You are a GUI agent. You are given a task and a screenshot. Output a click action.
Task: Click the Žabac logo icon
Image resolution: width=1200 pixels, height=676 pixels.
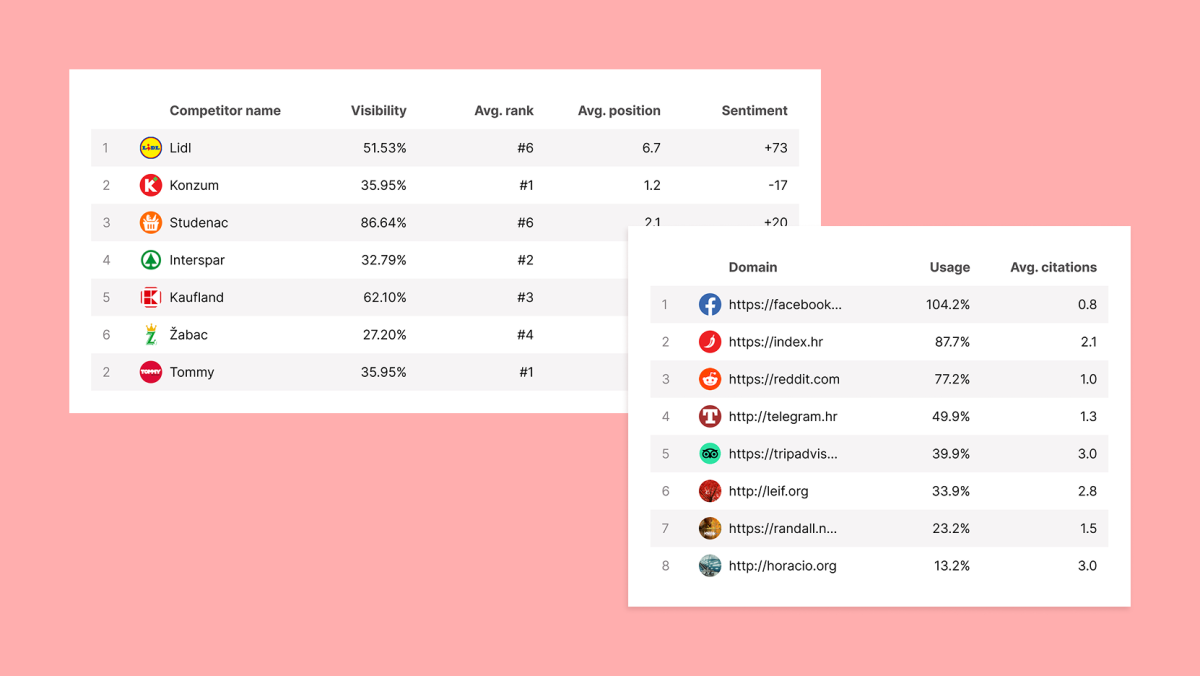pyautogui.click(x=150, y=335)
